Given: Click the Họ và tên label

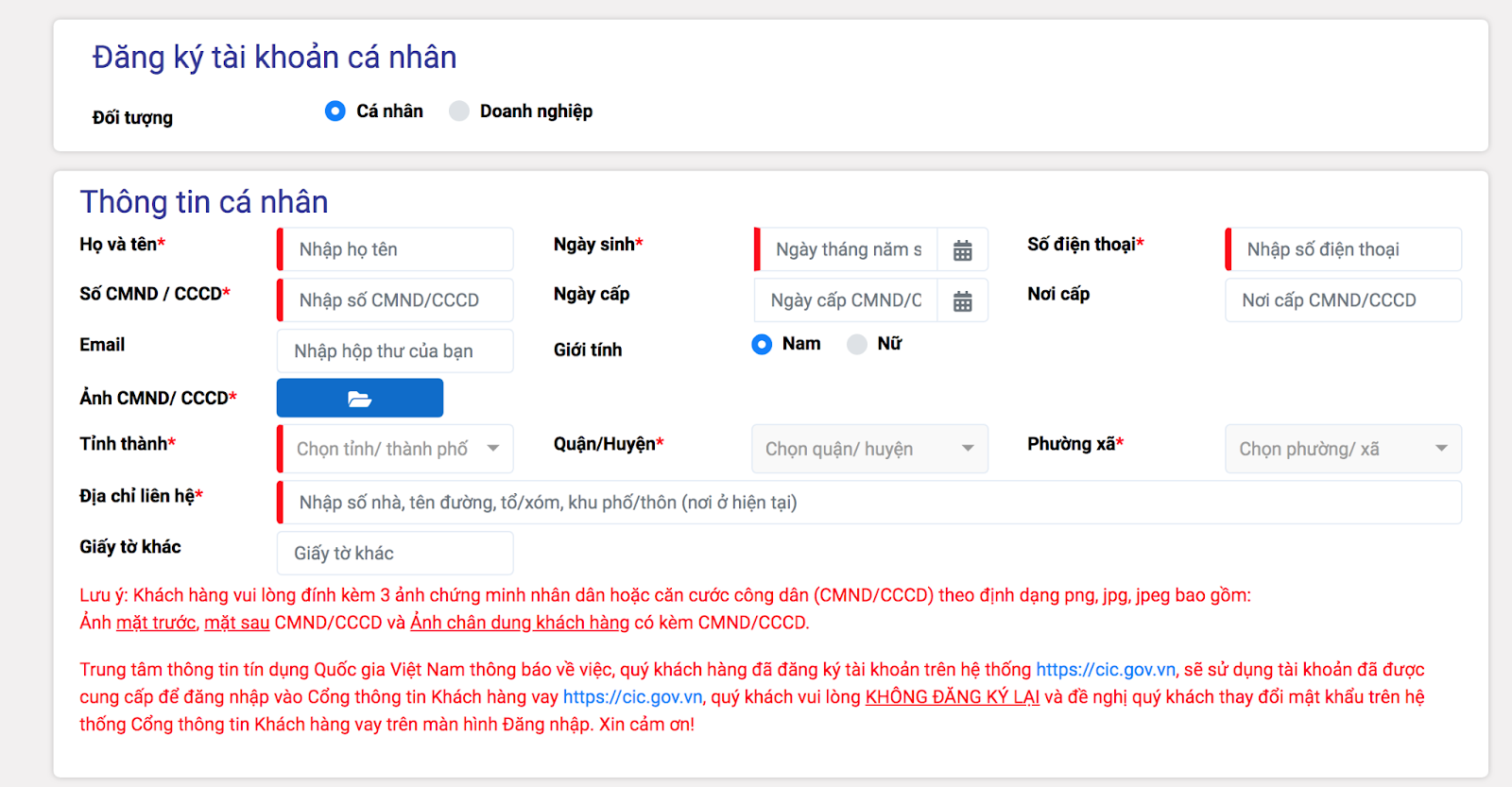Looking at the screenshot, I should pos(123,245).
